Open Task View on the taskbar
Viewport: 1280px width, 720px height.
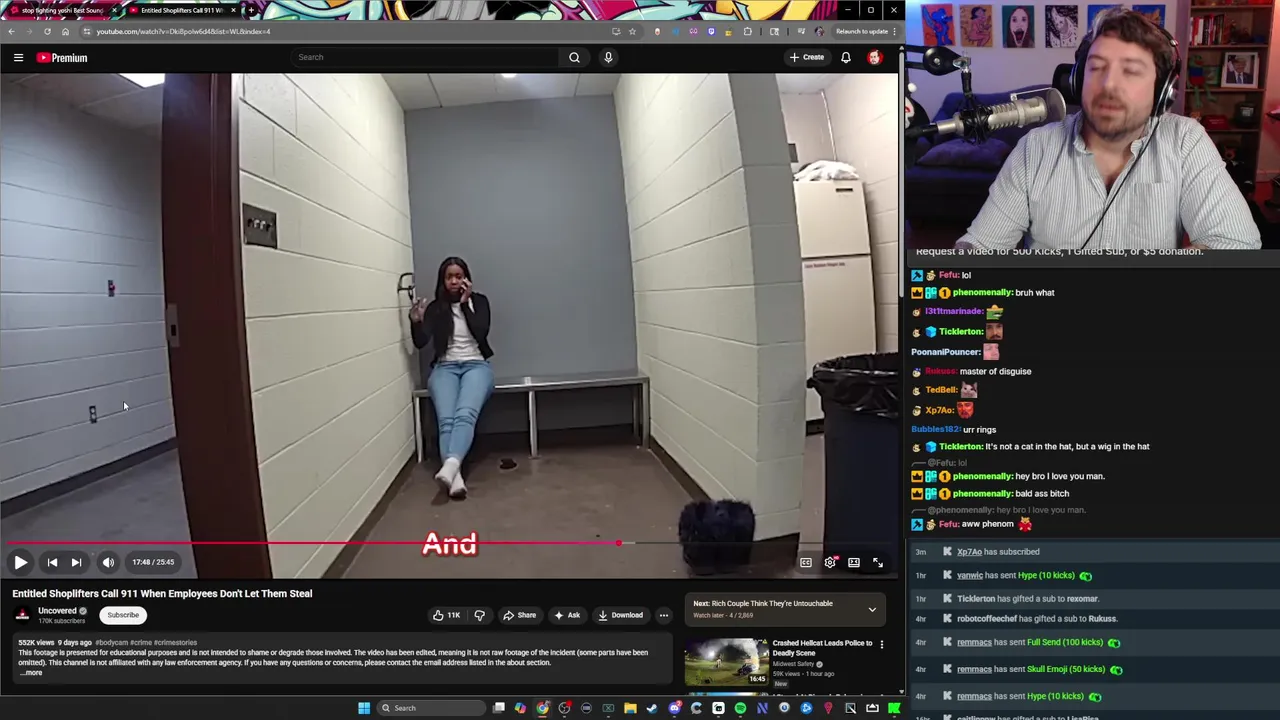coord(499,708)
